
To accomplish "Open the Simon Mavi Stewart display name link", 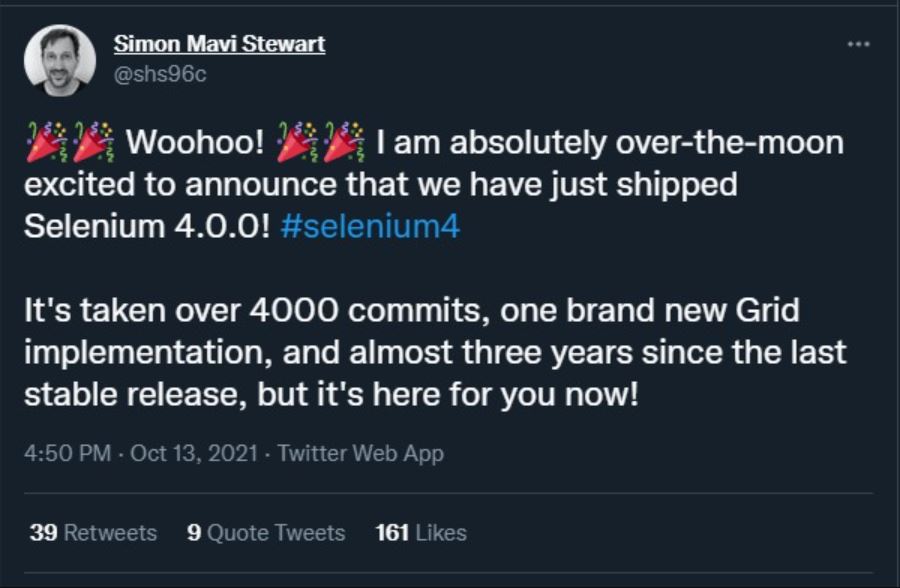I will (219, 44).
